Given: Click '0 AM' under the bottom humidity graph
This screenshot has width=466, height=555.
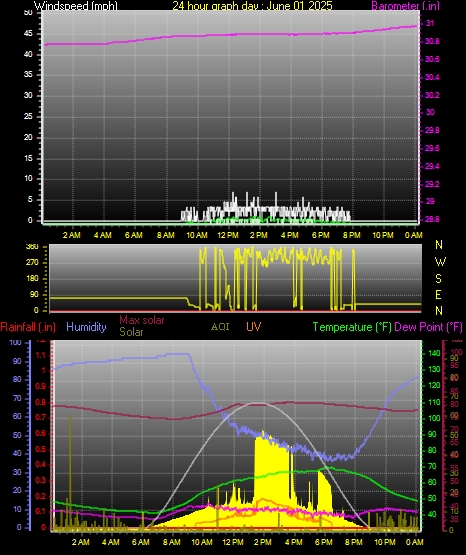Looking at the screenshot, I should tap(415, 542).
